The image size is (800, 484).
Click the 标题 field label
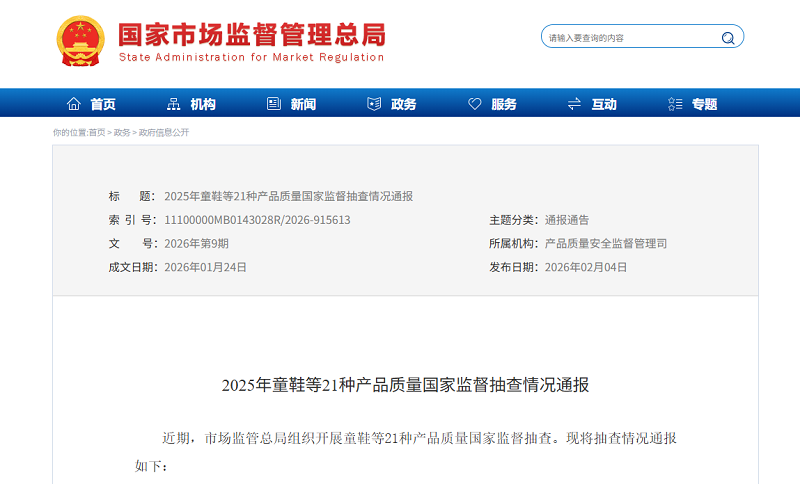(x=132, y=196)
